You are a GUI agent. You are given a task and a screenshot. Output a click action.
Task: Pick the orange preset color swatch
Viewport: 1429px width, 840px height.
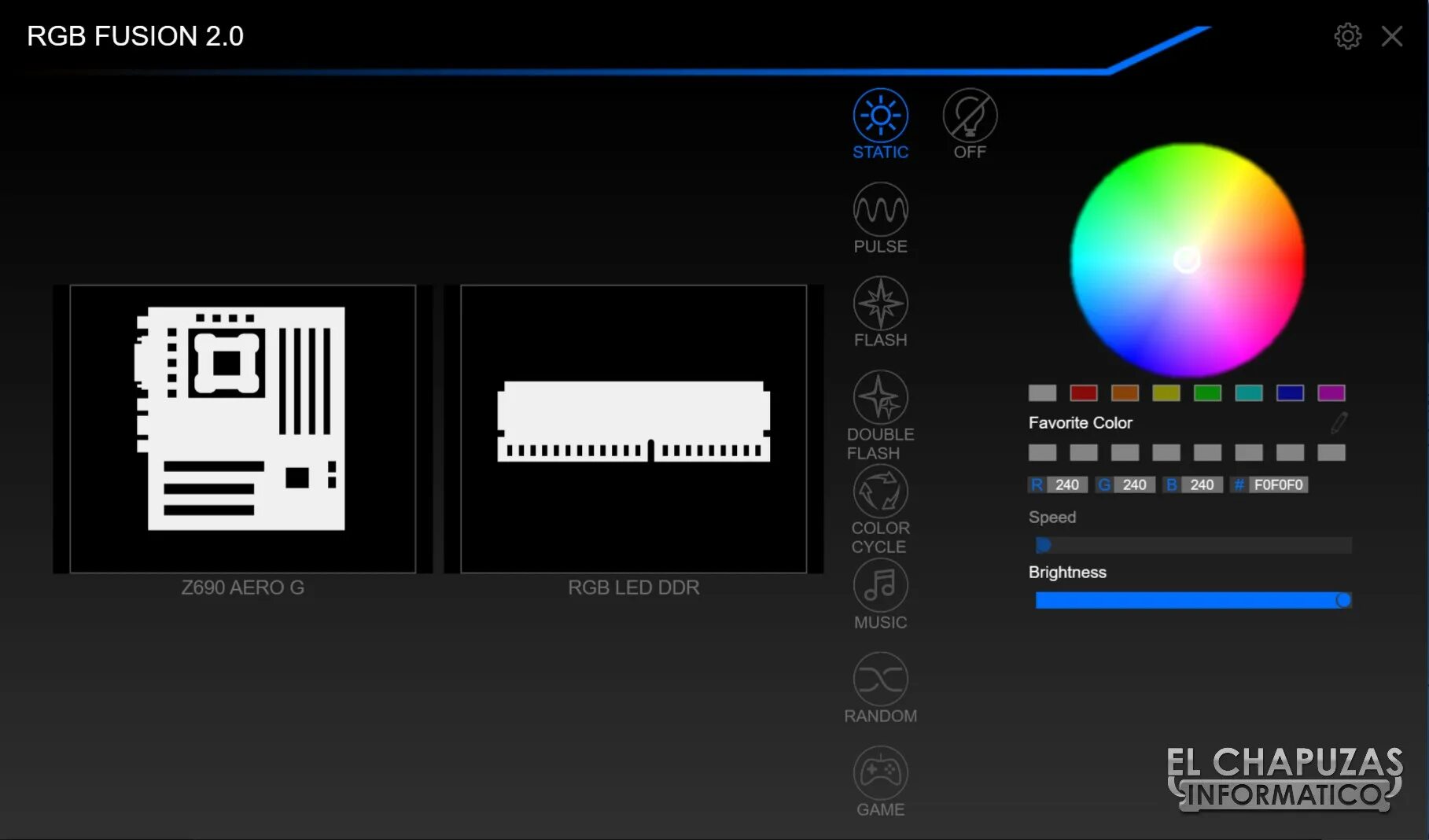(1125, 392)
